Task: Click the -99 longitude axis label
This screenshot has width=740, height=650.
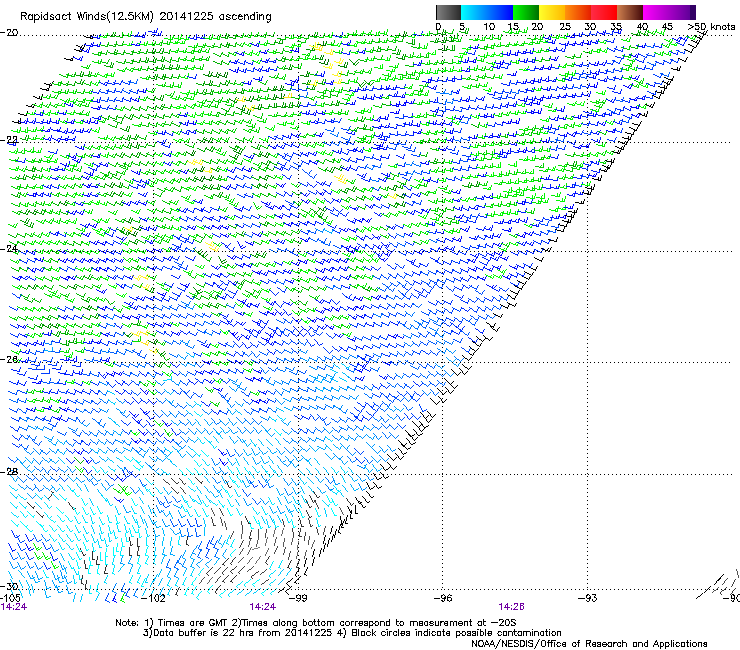Action: [298, 598]
